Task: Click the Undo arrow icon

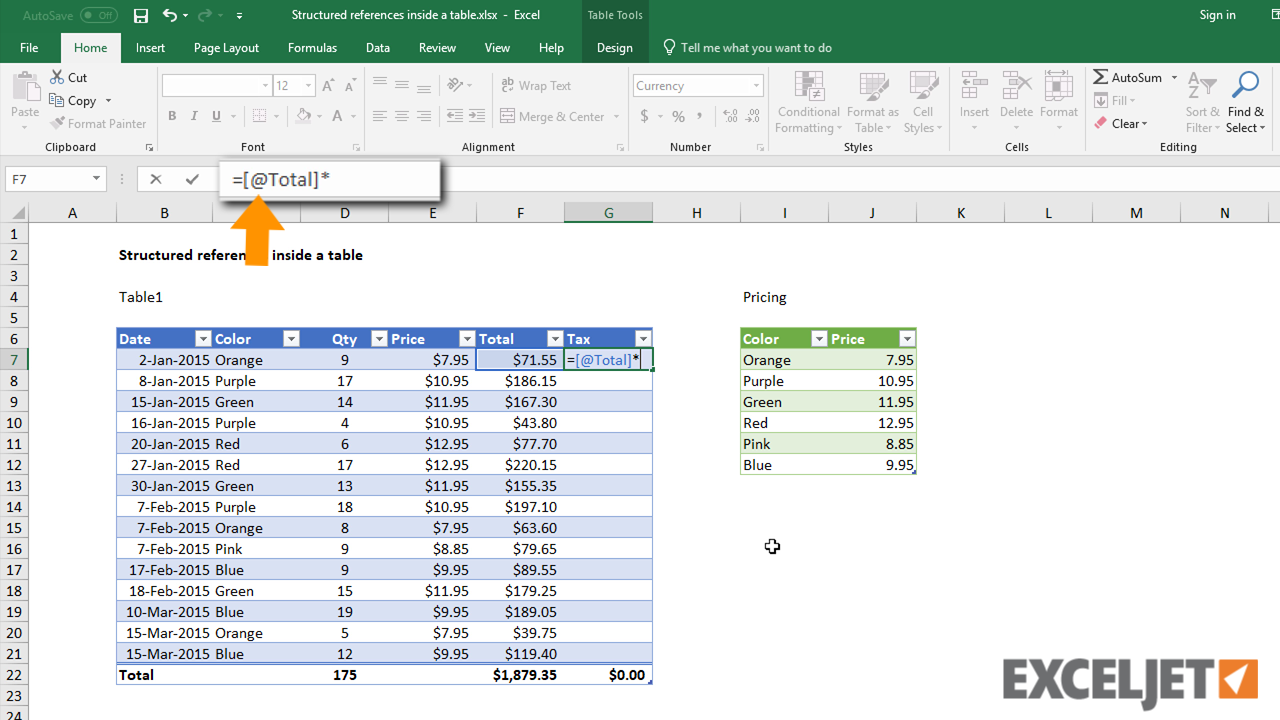Action: click(x=169, y=15)
